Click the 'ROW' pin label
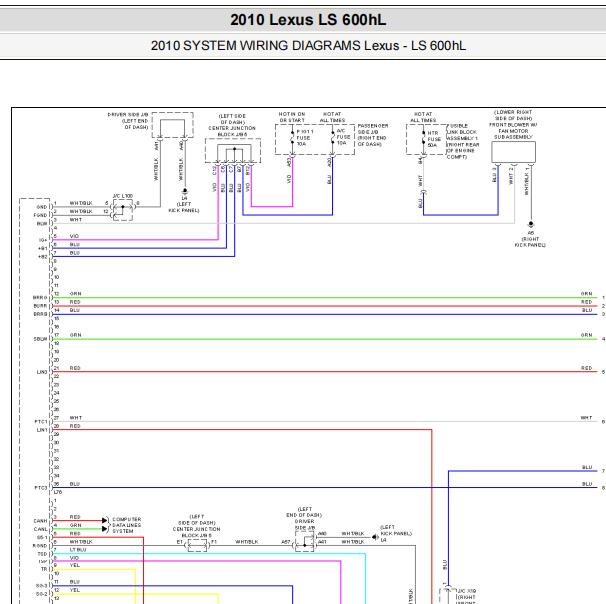Screen dimensions: 606x604 [42, 224]
